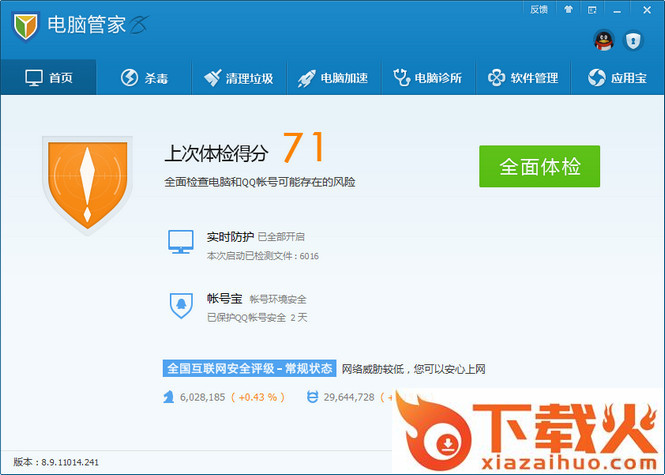This screenshot has width=665, height=475.
Task: Click the broom icon on 清理垃圾 tab
Action: [x=212, y=78]
